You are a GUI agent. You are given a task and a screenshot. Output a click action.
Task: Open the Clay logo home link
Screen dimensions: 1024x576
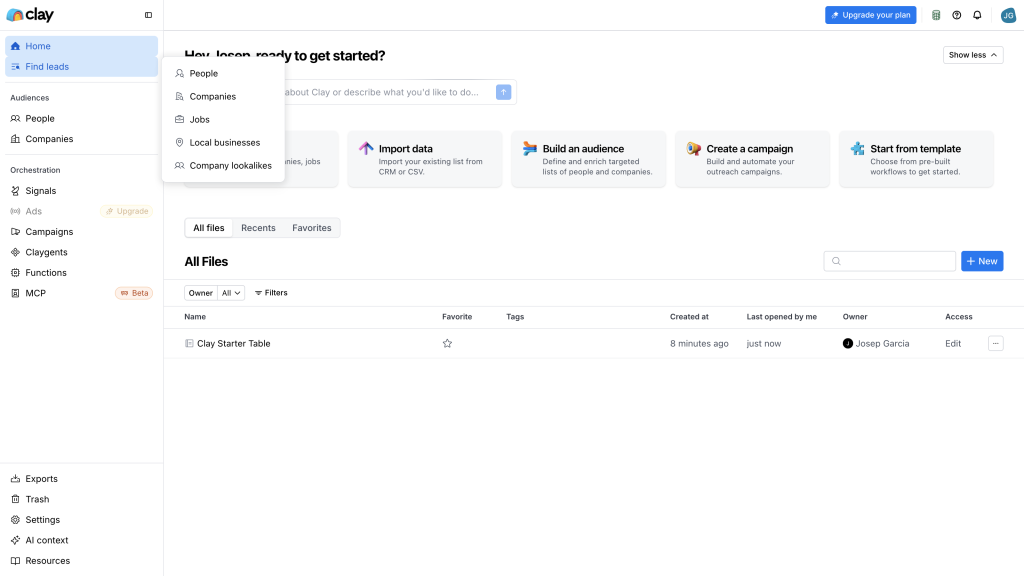click(x=30, y=14)
